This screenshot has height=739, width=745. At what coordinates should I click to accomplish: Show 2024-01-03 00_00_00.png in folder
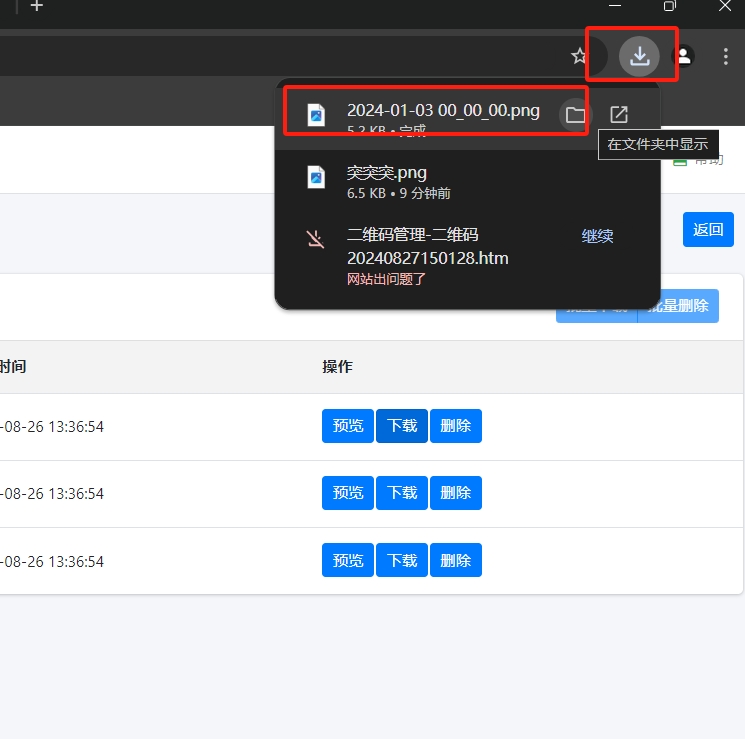pos(575,115)
